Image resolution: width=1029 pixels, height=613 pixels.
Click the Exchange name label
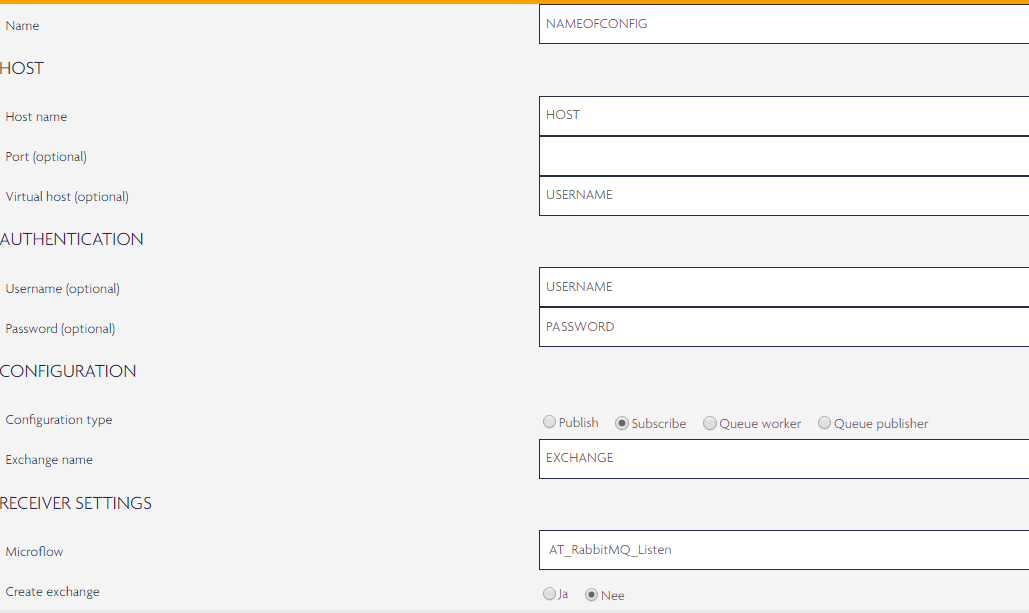tap(49, 460)
